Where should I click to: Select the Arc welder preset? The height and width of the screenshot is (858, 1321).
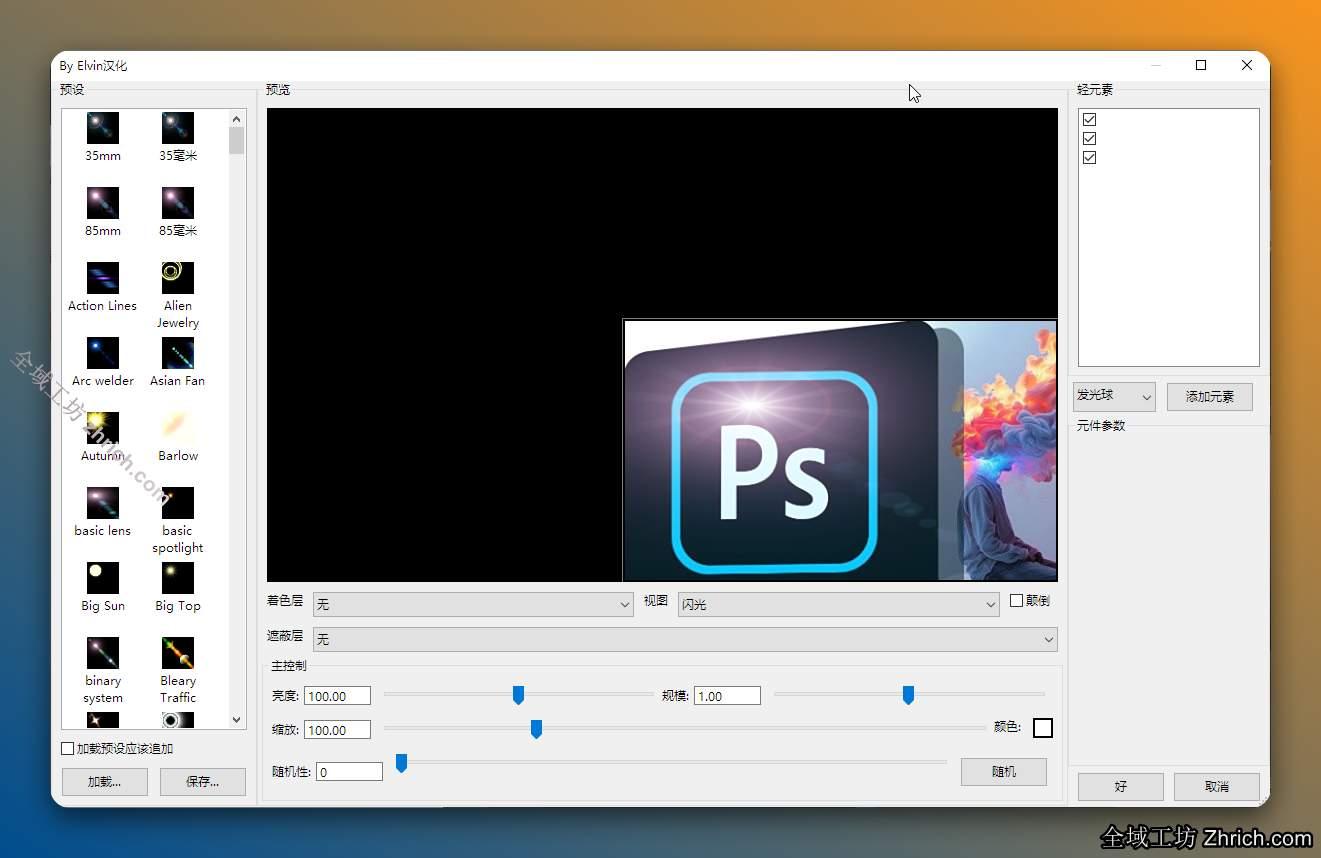(x=103, y=362)
